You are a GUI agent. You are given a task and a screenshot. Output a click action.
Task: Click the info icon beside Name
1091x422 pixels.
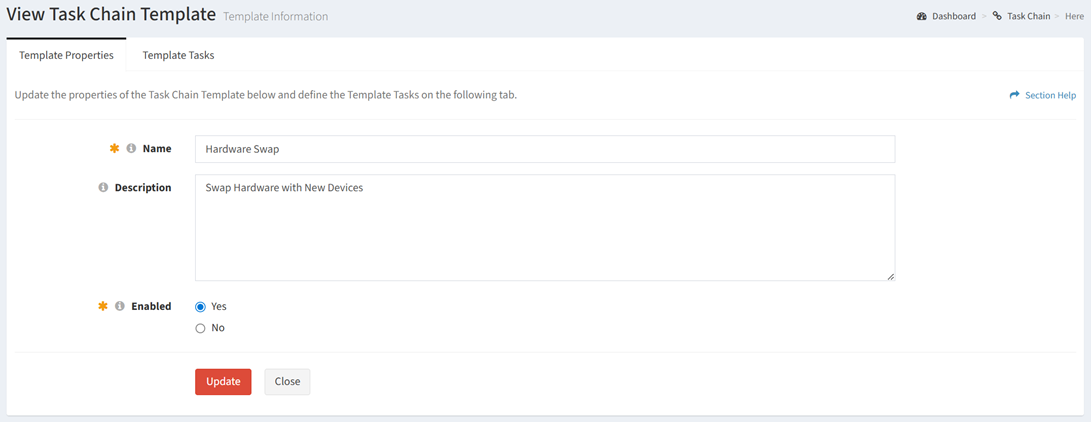[131, 149]
